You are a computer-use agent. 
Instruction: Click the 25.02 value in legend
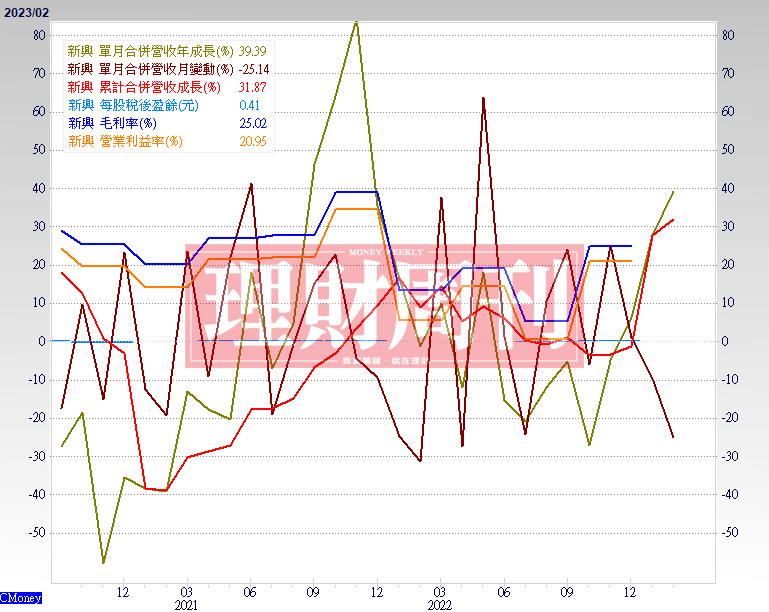(254, 123)
